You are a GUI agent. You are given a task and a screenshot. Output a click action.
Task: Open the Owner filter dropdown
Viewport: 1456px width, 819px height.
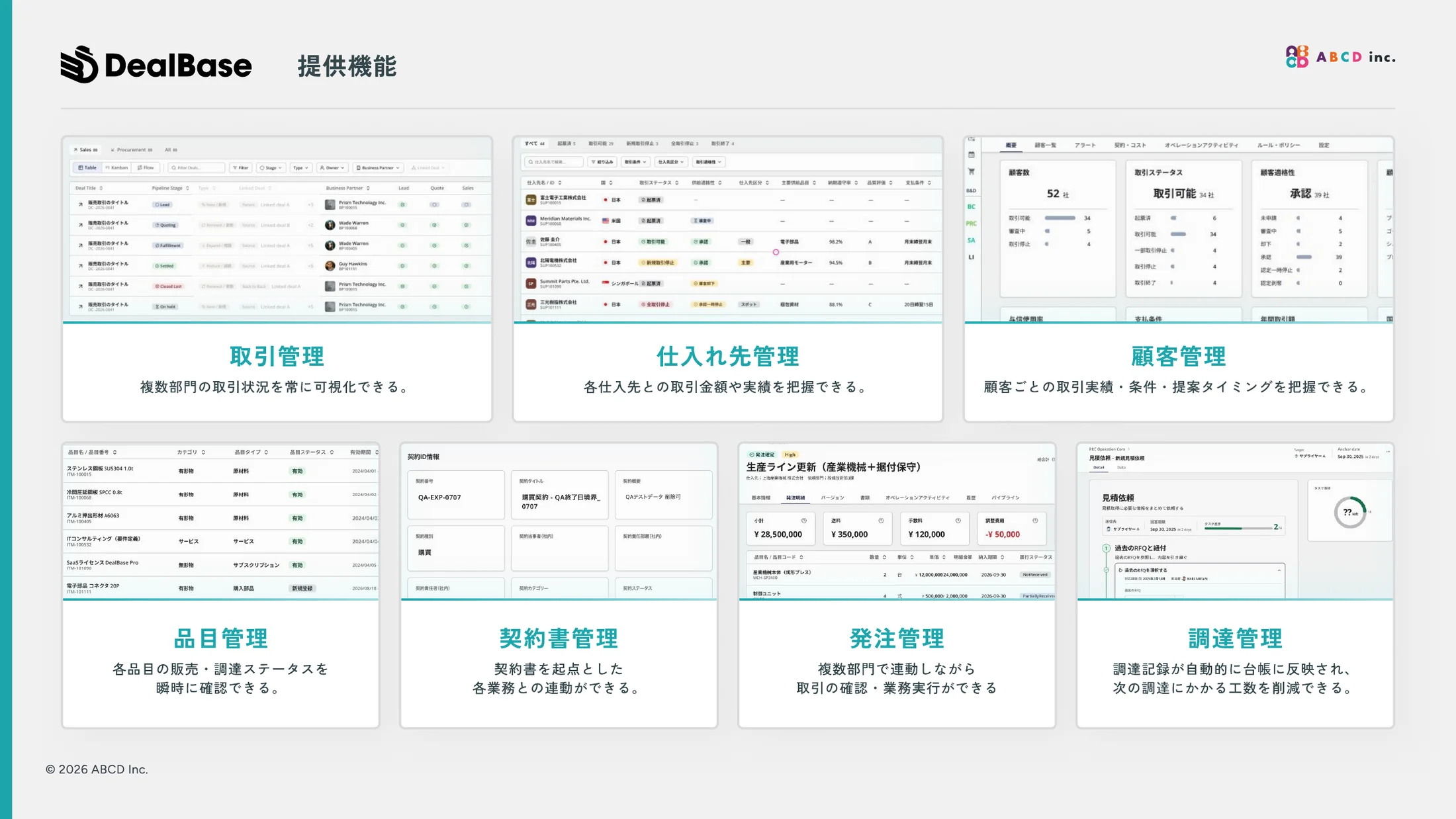click(x=332, y=168)
